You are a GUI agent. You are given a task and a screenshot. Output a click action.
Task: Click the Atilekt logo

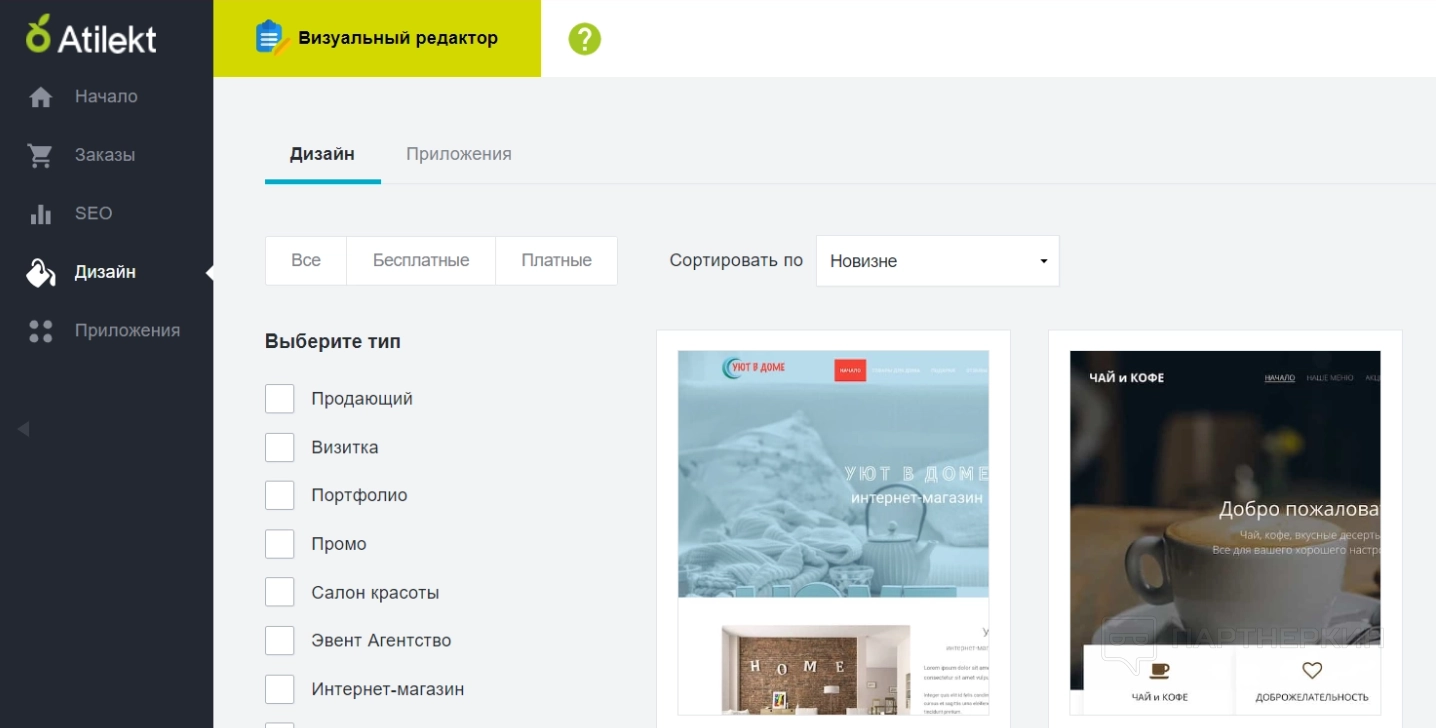pyautogui.click(x=91, y=36)
